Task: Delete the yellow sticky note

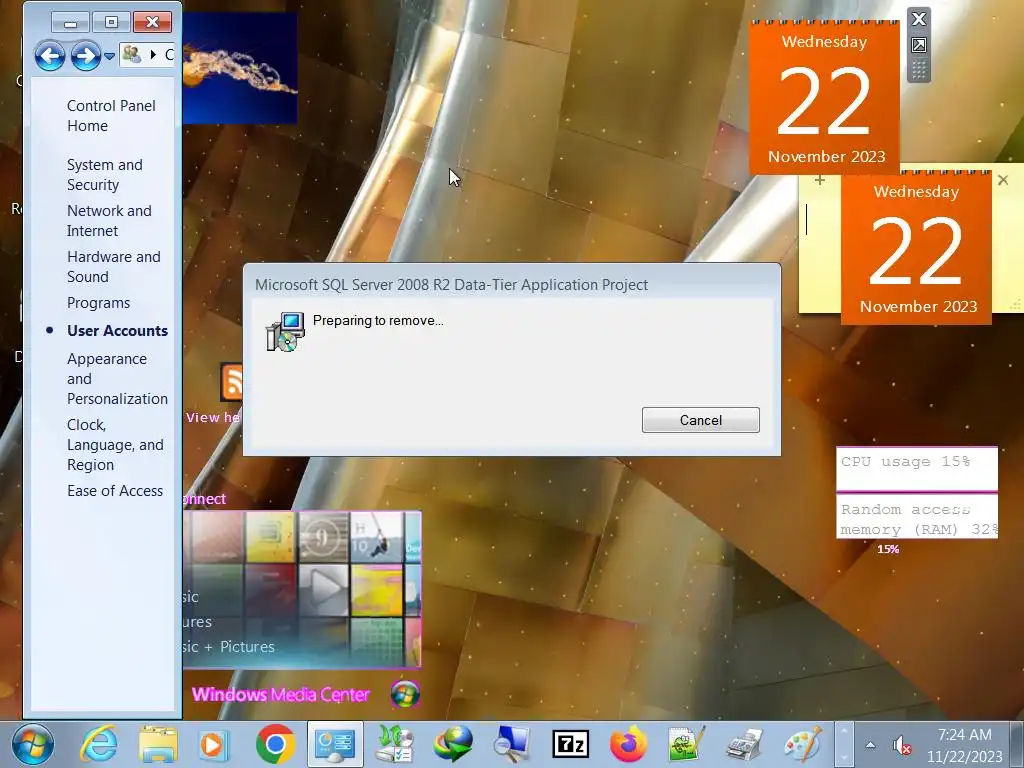Action: [1003, 180]
